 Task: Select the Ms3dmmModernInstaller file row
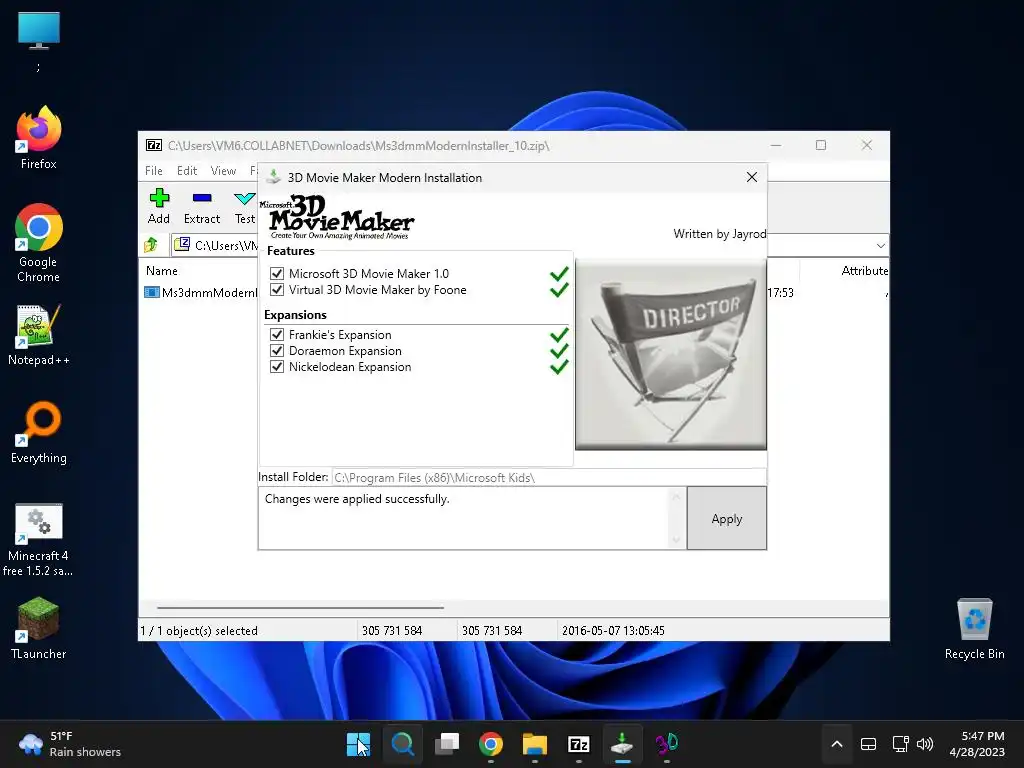click(x=200, y=293)
